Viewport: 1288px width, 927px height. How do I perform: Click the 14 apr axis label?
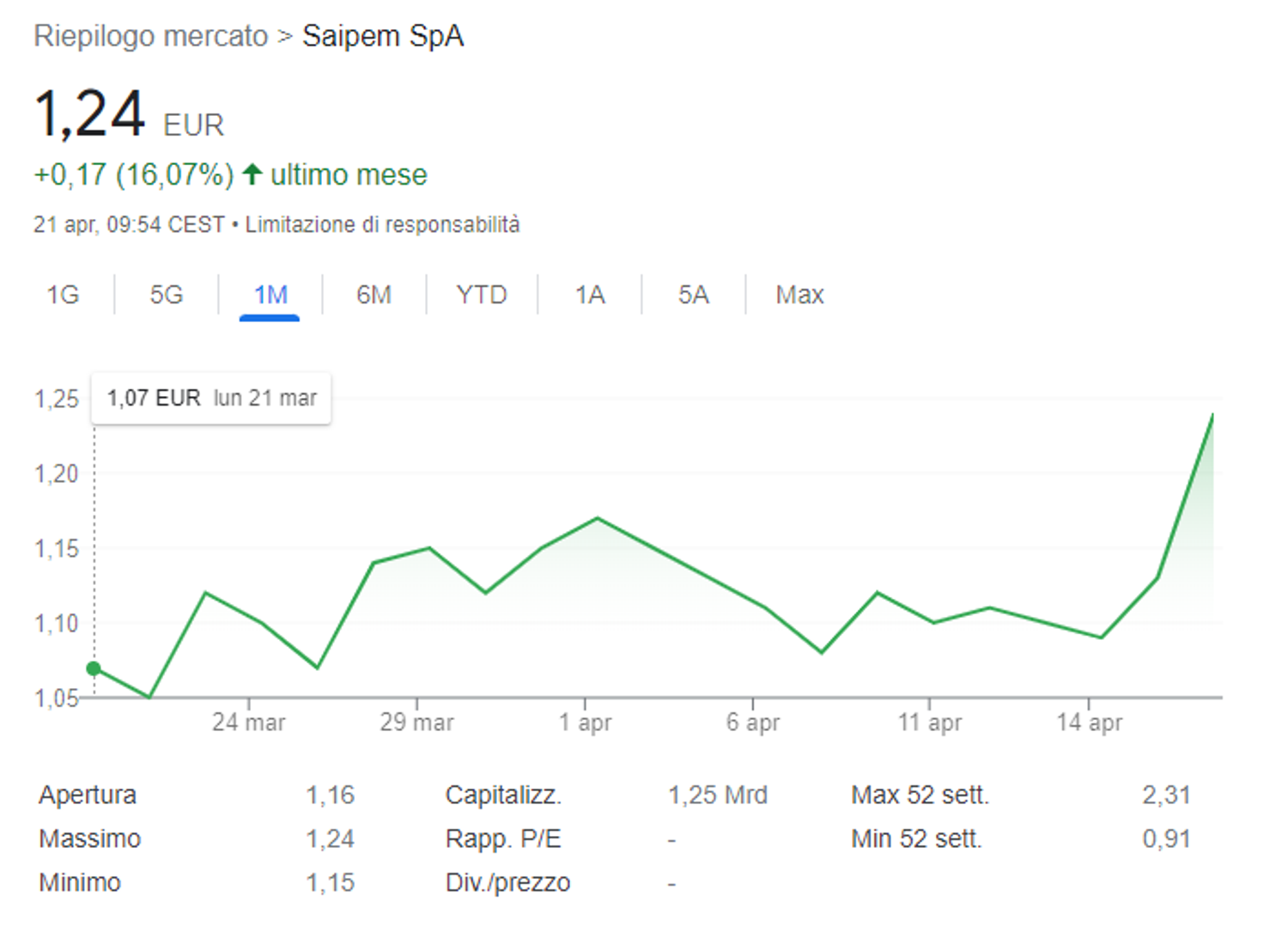[x=1090, y=722]
